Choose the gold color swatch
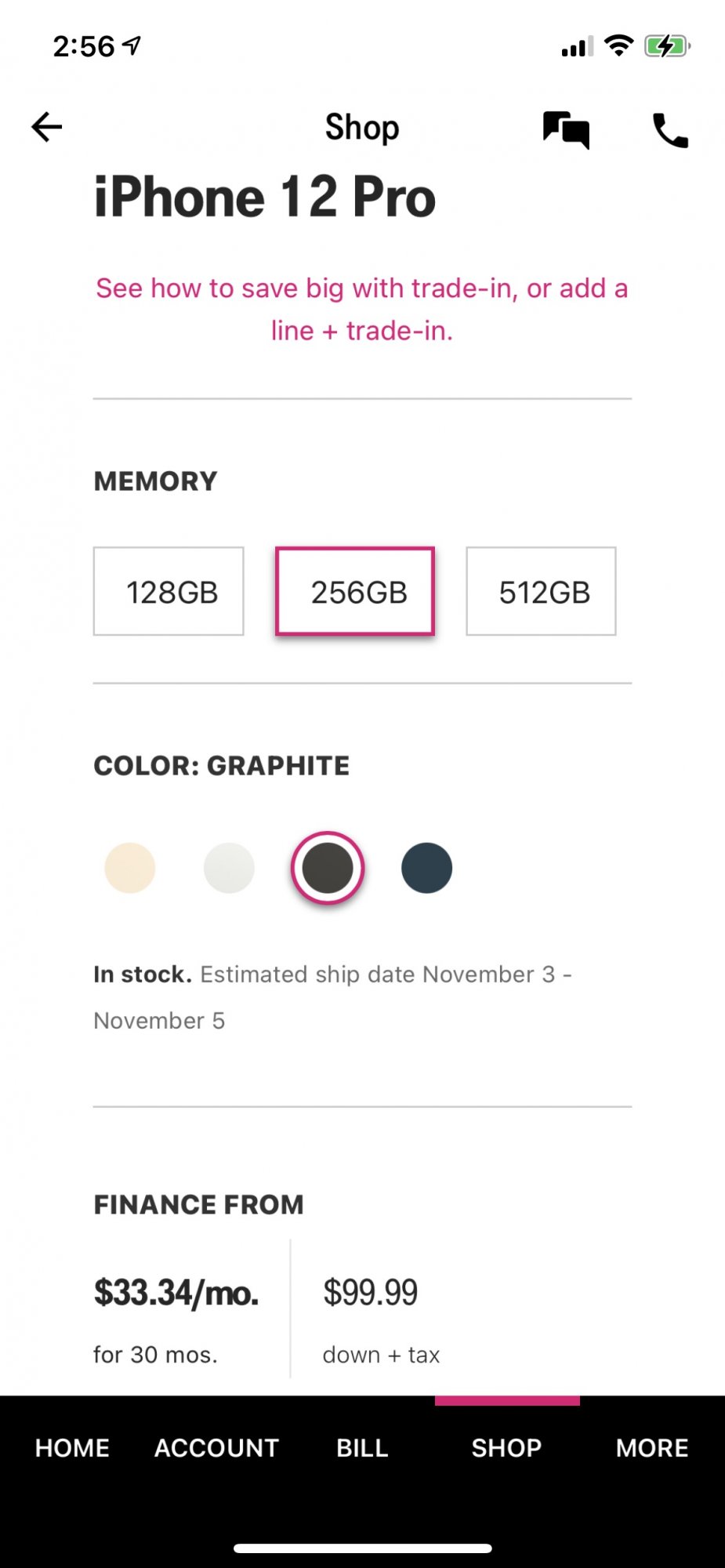 click(130, 868)
